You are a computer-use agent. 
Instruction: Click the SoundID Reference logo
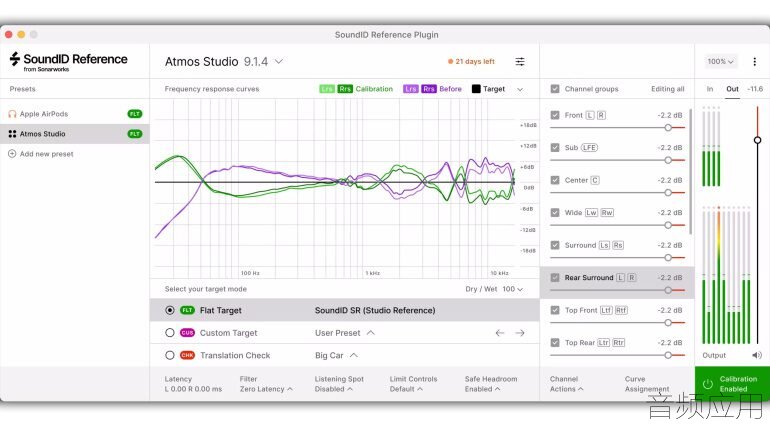pyautogui.click(x=68, y=61)
